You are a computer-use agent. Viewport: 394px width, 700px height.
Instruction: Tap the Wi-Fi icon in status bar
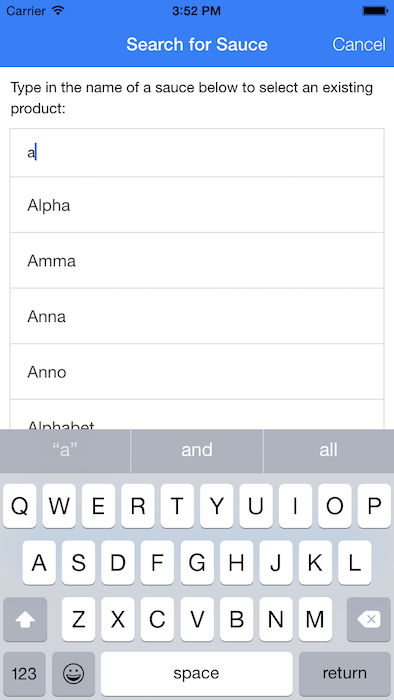[58, 10]
